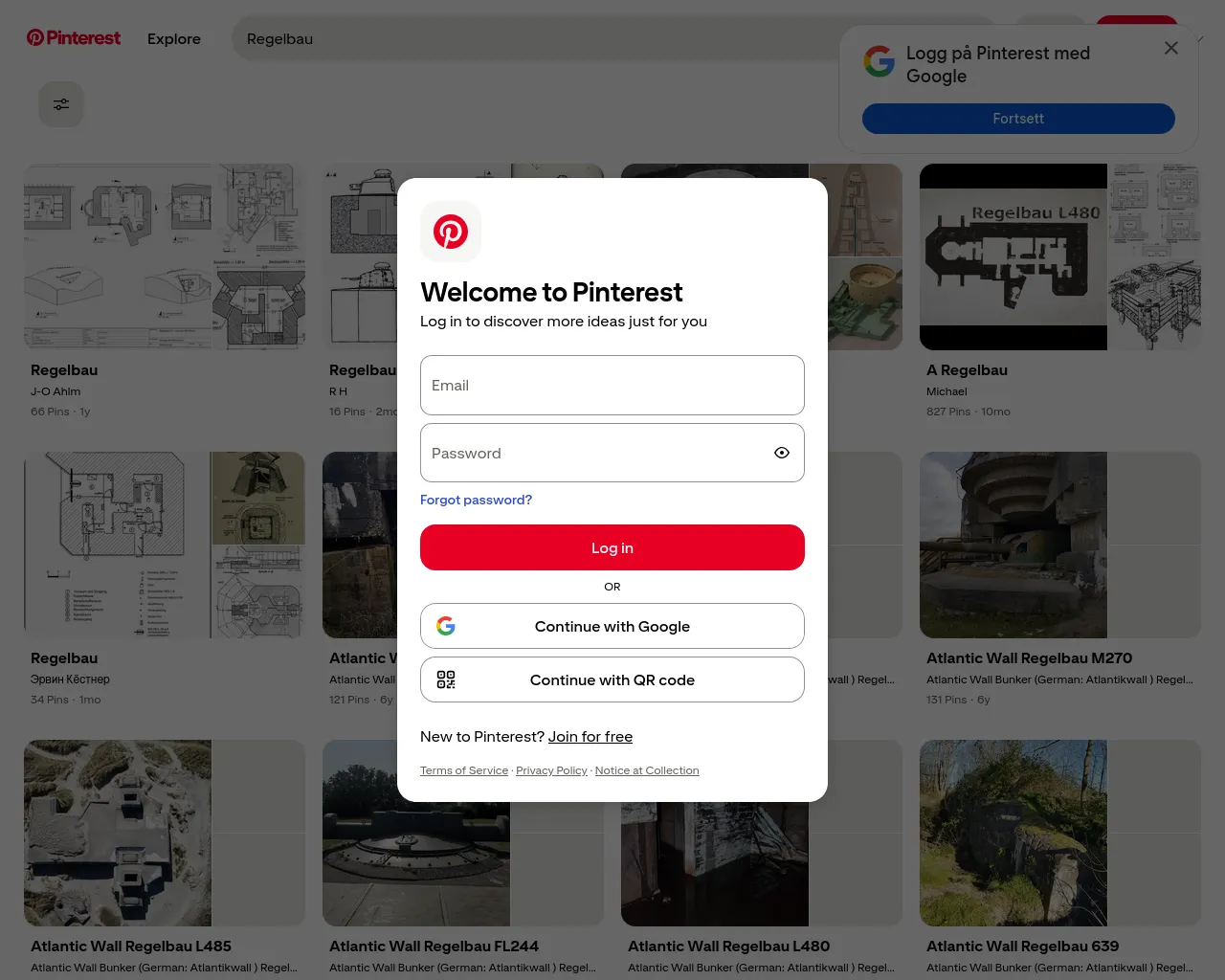
Task: Click the '827 Pins · 10mo' text
Action: [x=969, y=412]
